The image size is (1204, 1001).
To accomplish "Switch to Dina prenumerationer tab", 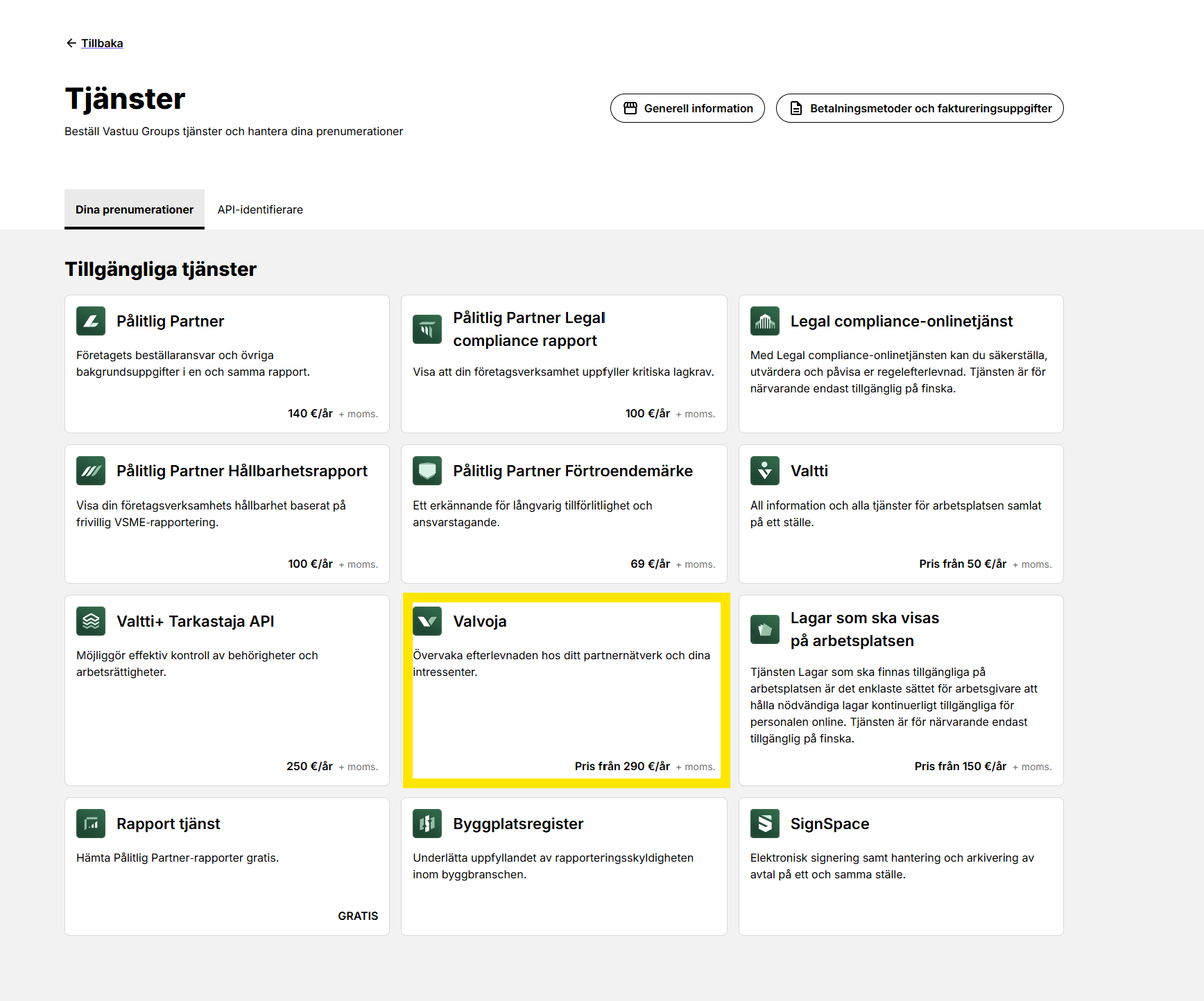I will coord(135,209).
